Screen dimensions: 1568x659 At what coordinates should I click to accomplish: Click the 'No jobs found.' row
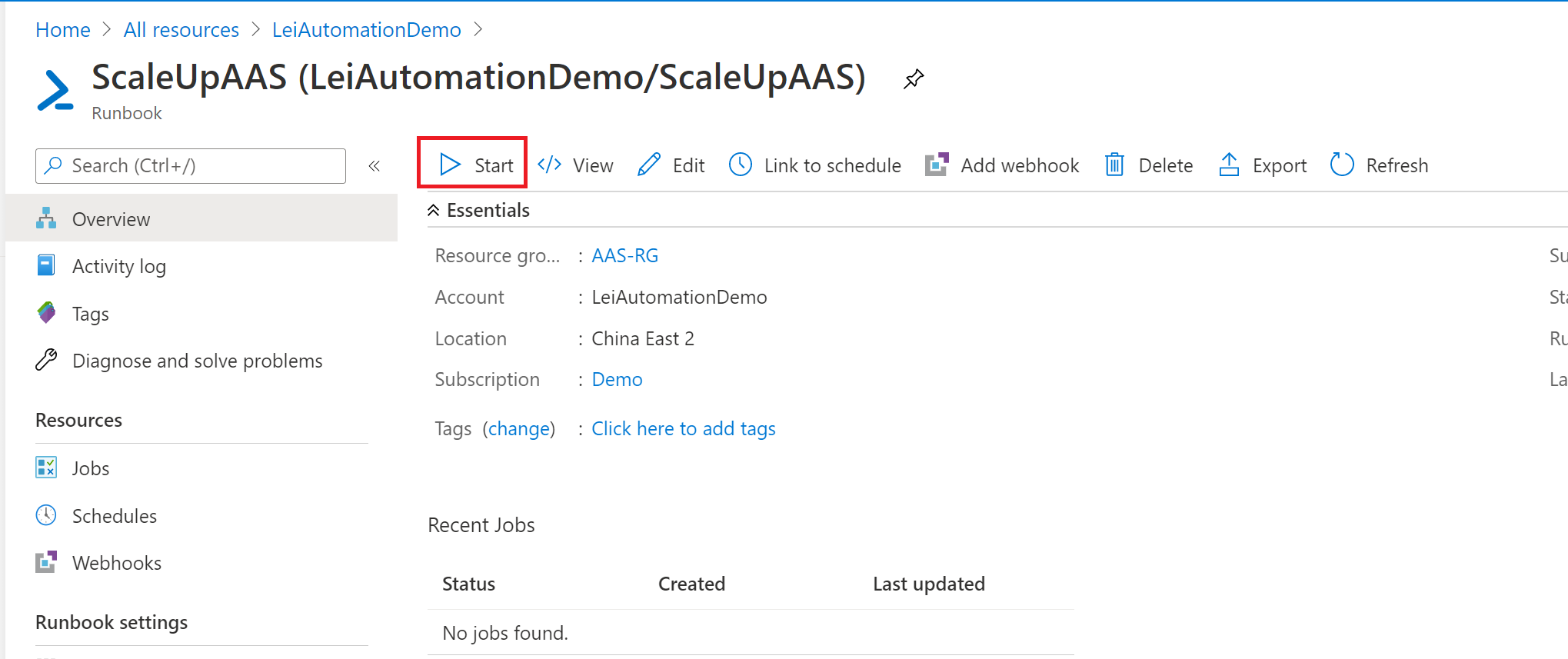(x=751, y=633)
